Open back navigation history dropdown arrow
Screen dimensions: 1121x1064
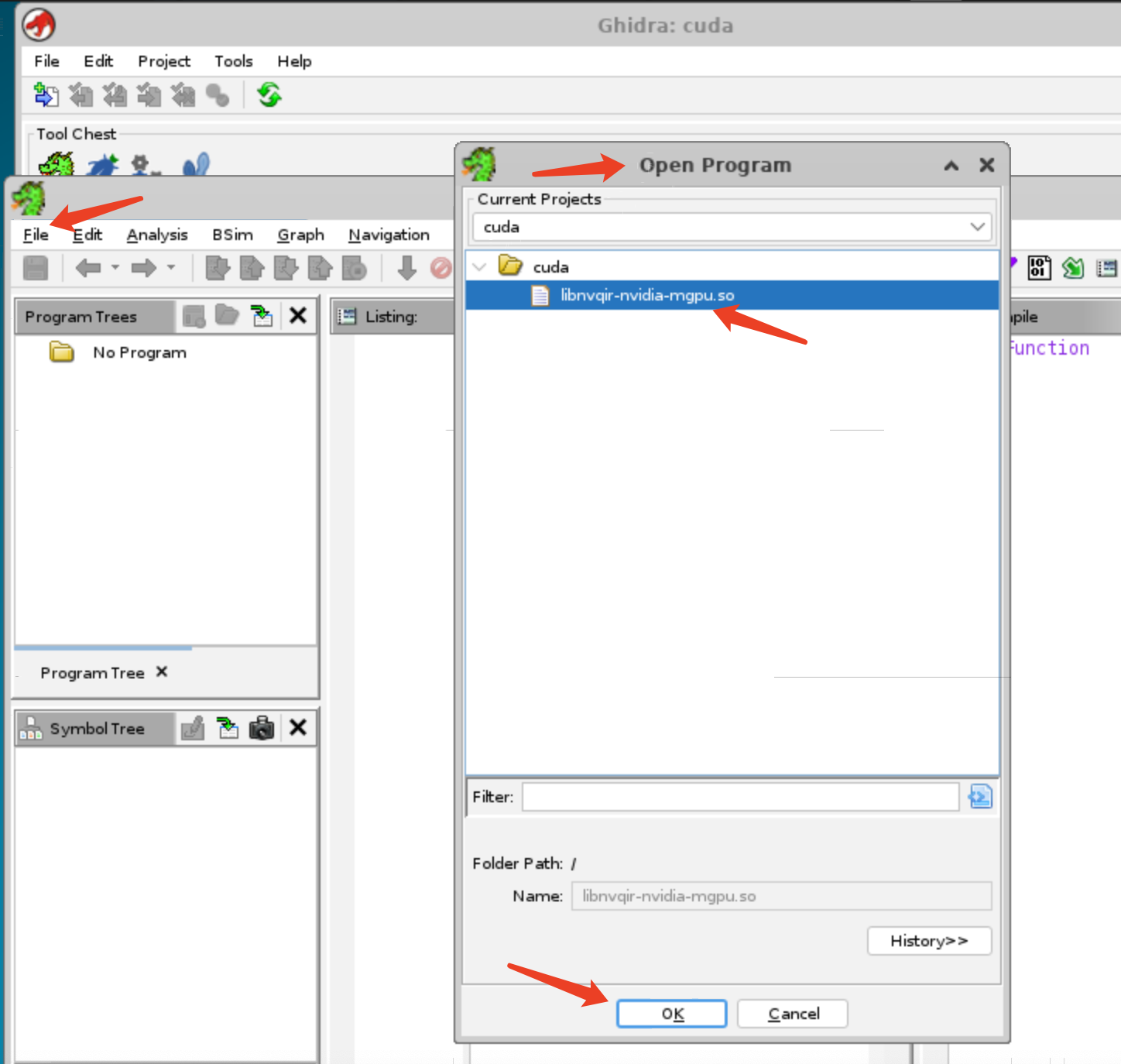[x=115, y=268]
